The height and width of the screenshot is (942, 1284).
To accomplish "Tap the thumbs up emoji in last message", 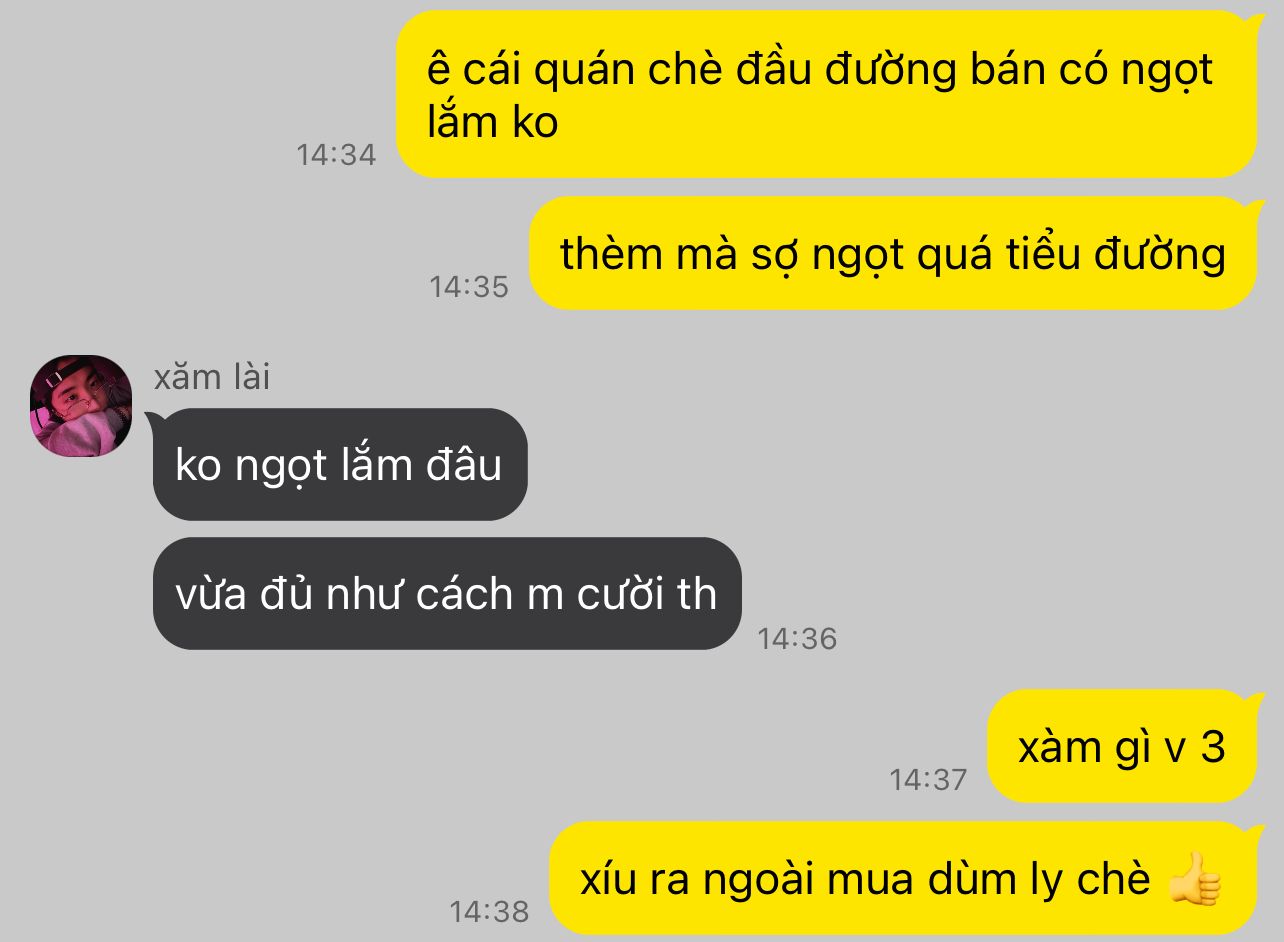I will click(1194, 880).
